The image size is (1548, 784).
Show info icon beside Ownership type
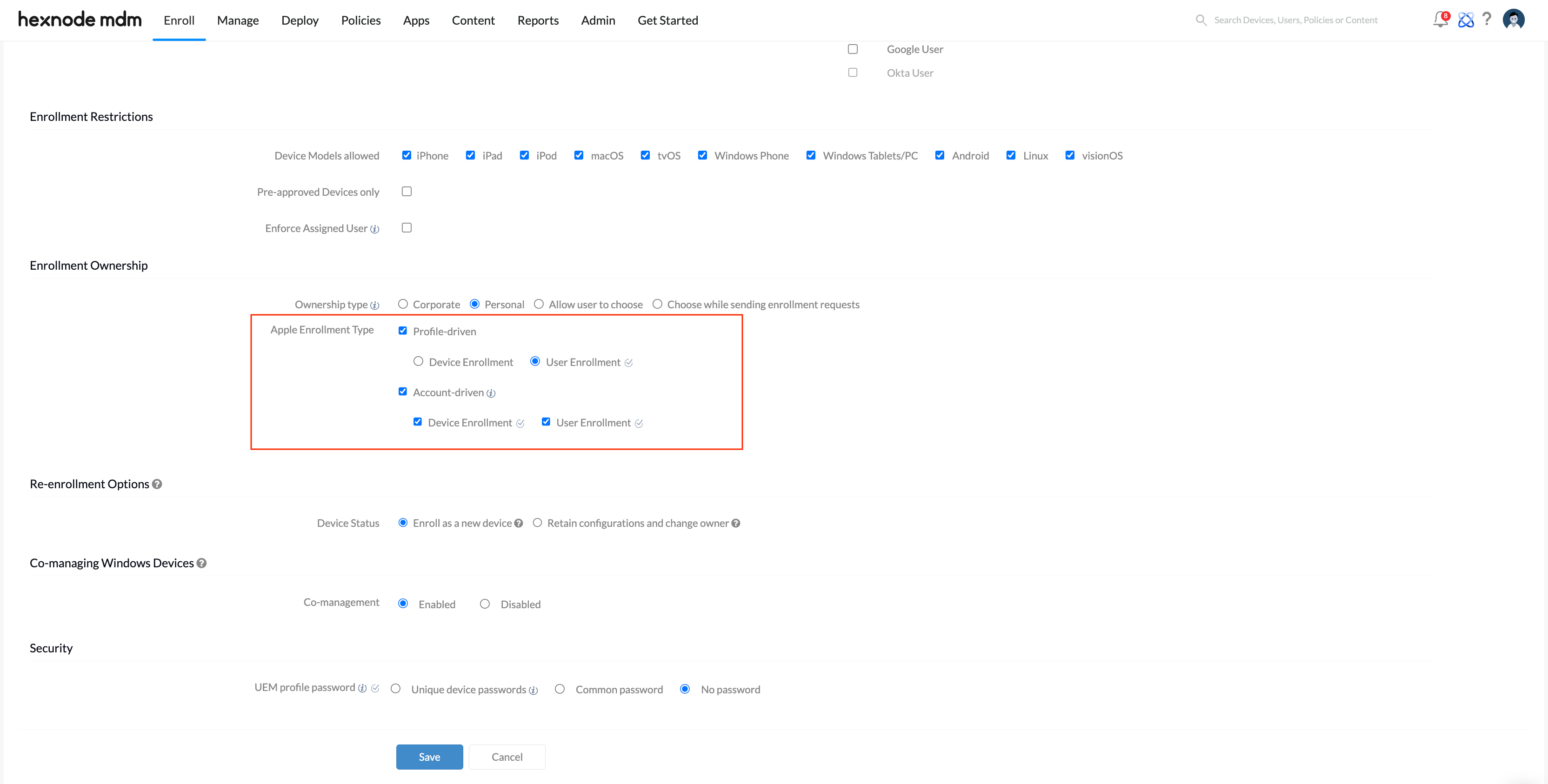click(374, 305)
